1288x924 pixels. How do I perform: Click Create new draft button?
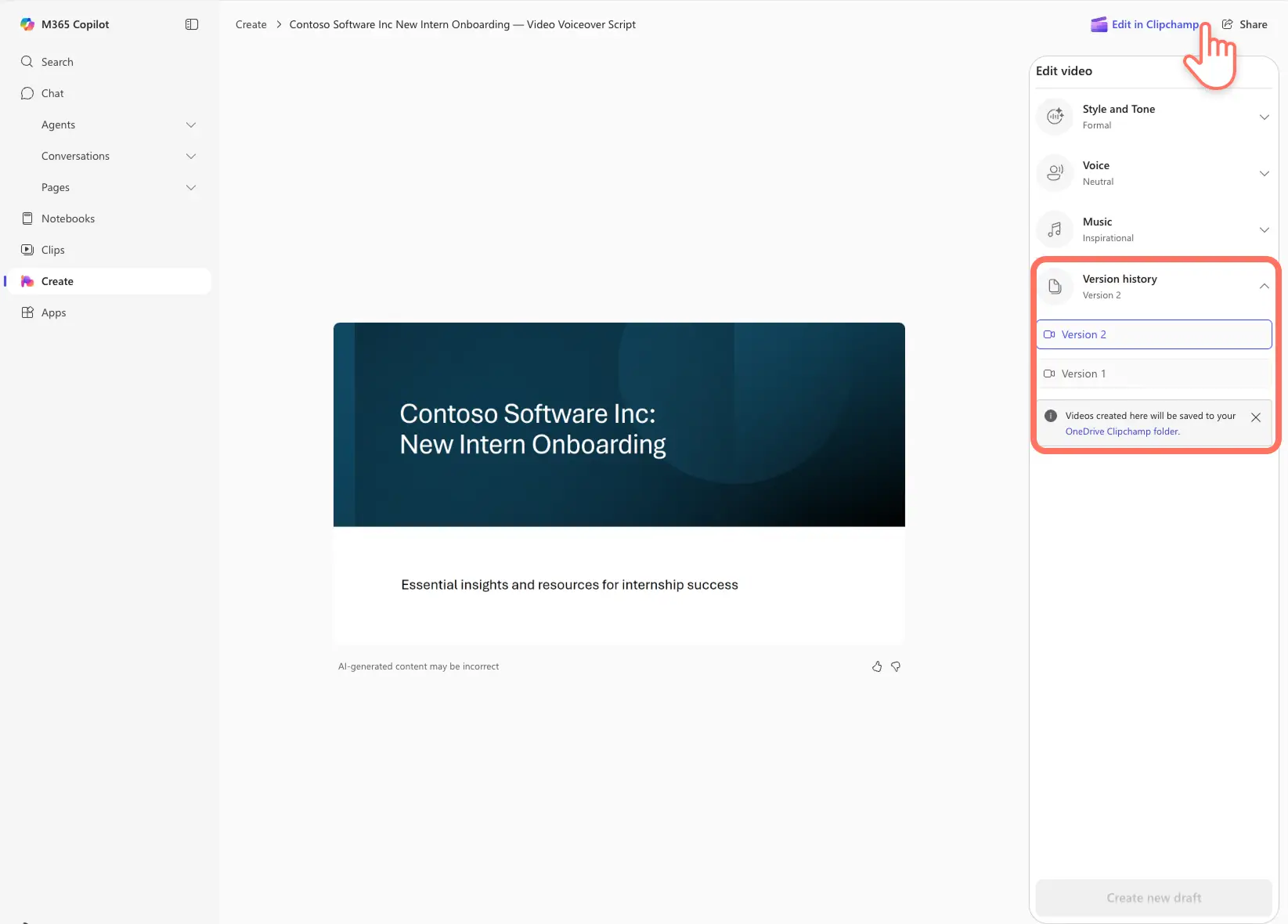1154,897
